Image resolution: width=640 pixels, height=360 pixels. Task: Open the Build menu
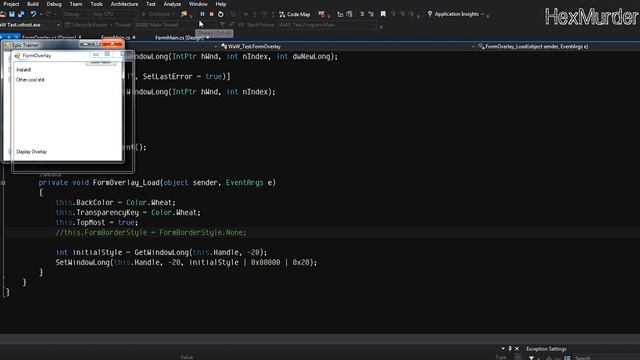point(33,4)
